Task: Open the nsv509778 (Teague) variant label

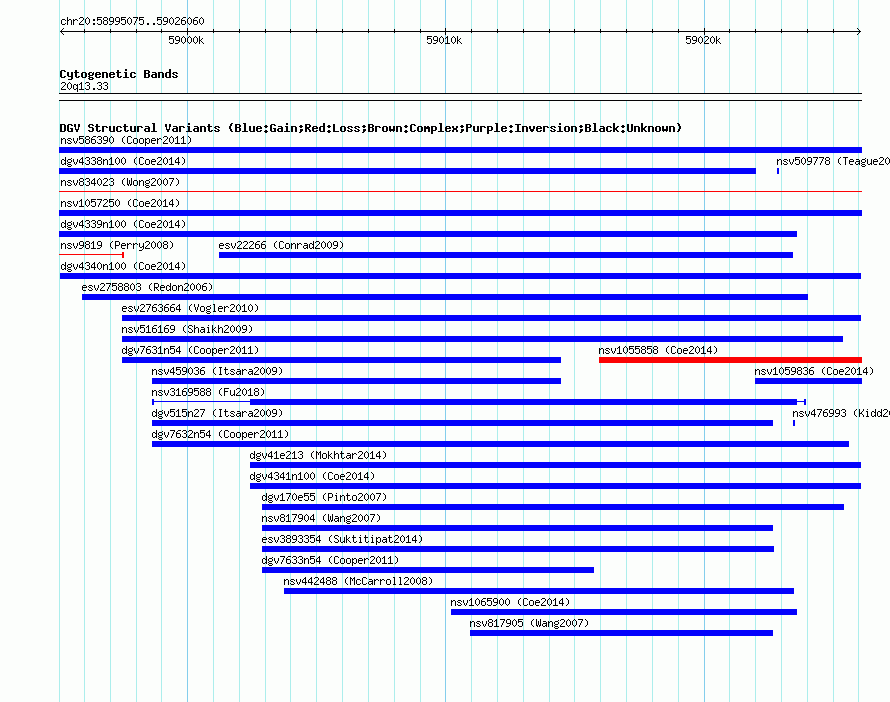Action: [833, 161]
